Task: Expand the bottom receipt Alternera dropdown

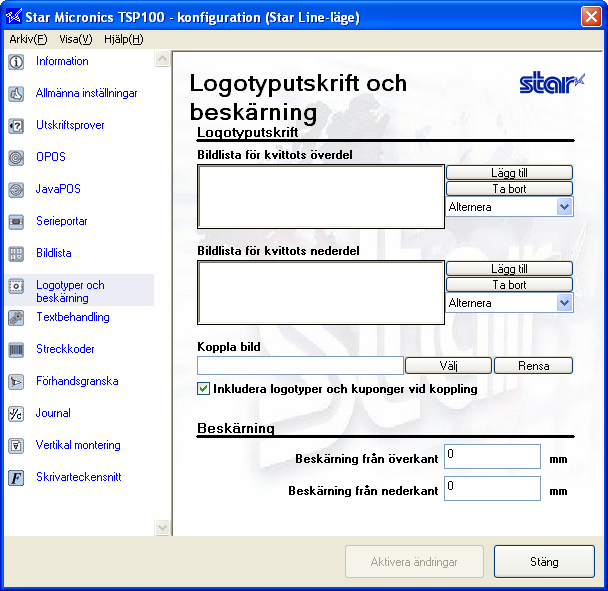Action: [564, 302]
